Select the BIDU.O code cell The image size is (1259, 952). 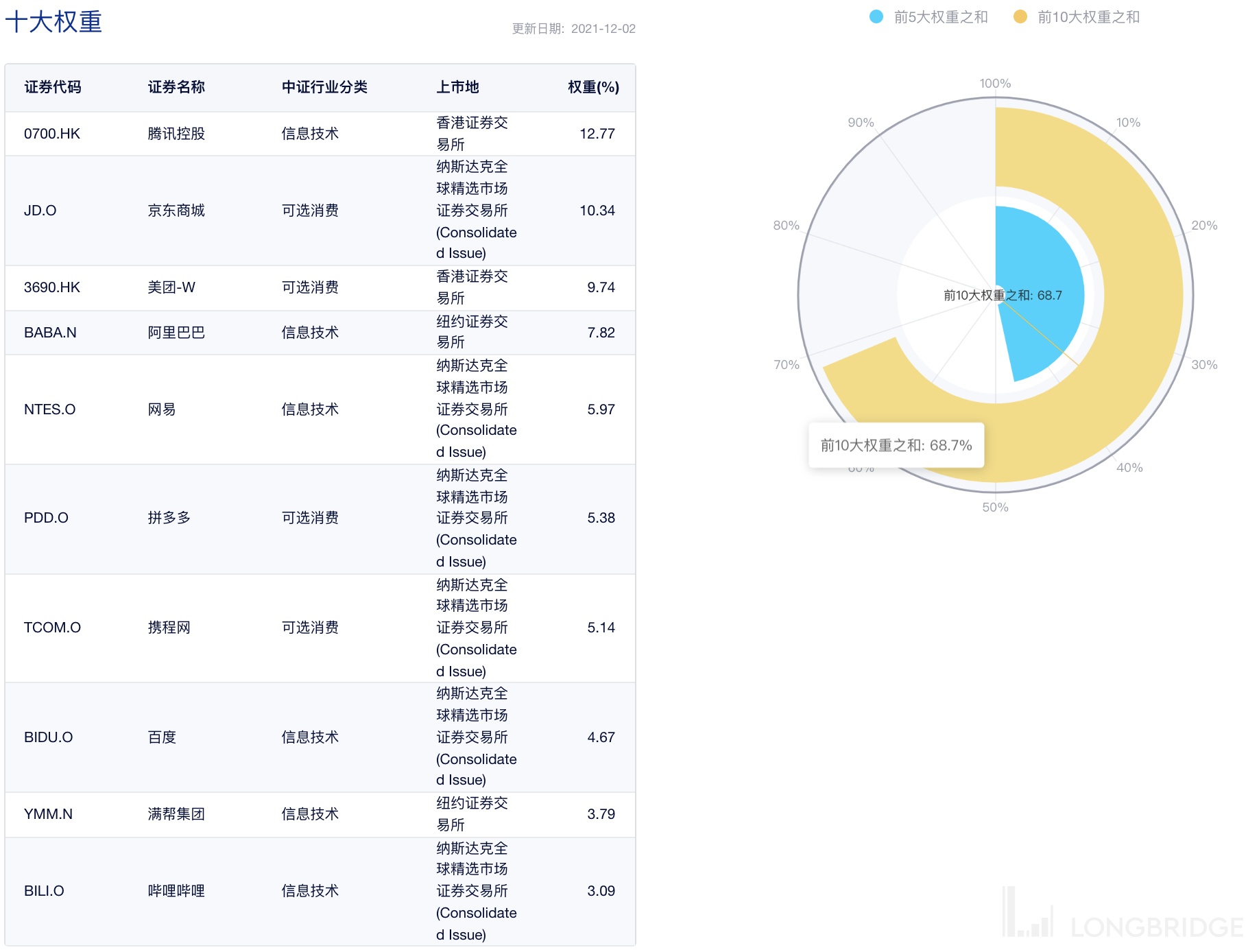pos(48,737)
